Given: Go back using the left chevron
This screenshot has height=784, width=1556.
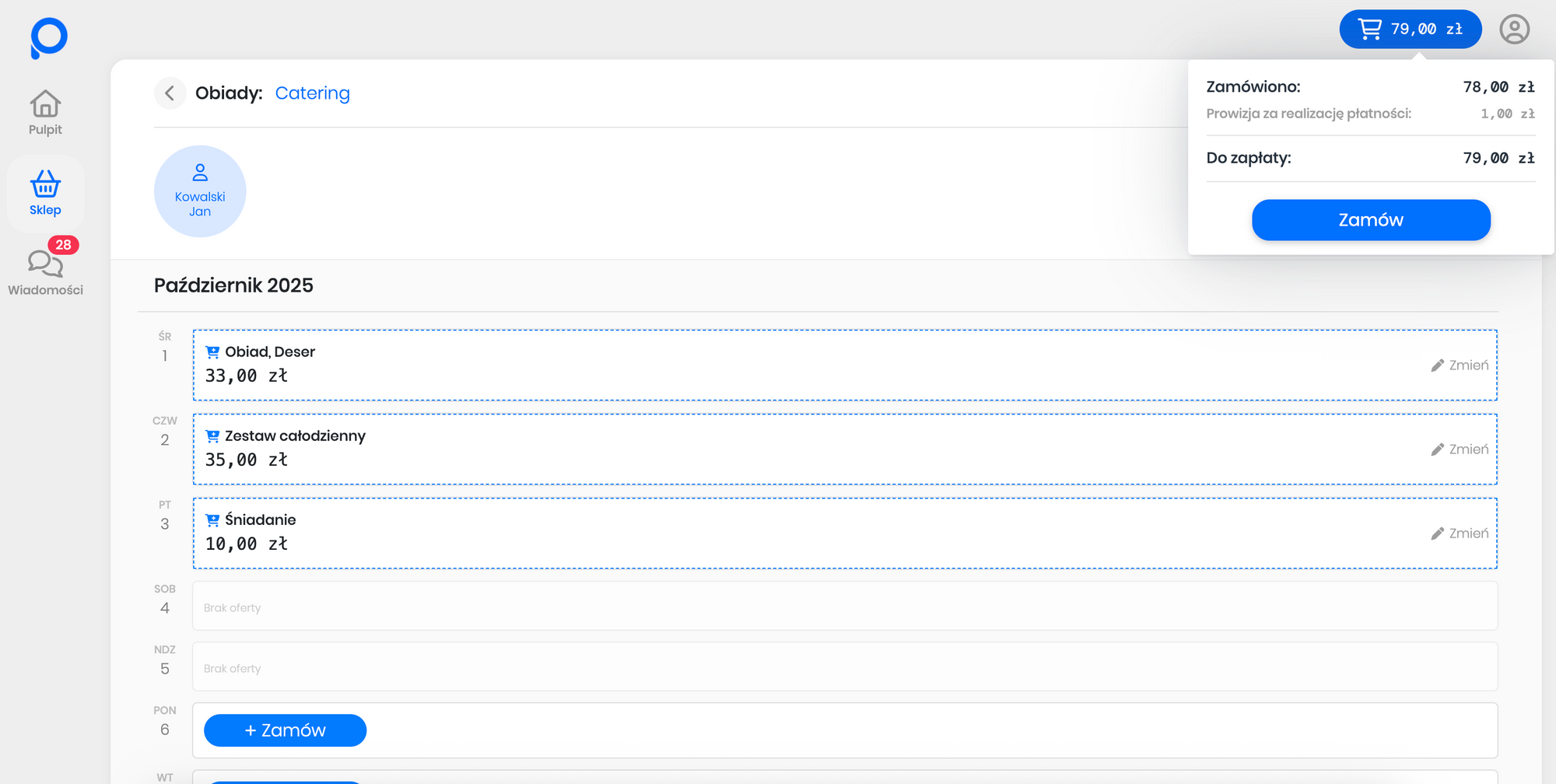Looking at the screenshot, I should (x=170, y=93).
